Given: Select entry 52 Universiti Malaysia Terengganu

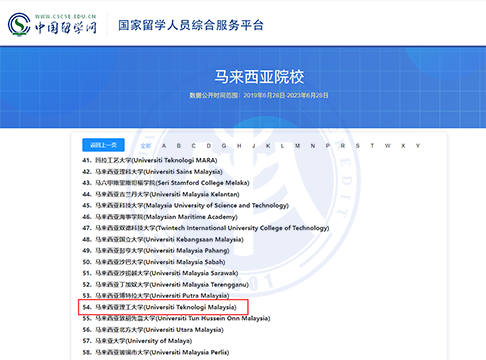Looking at the screenshot, I should tap(166, 285).
